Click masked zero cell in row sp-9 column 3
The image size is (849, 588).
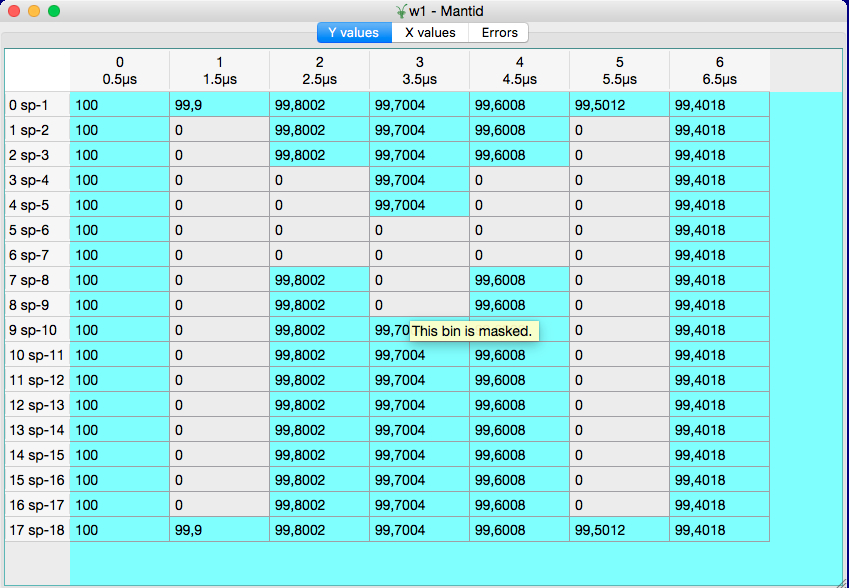[420, 305]
